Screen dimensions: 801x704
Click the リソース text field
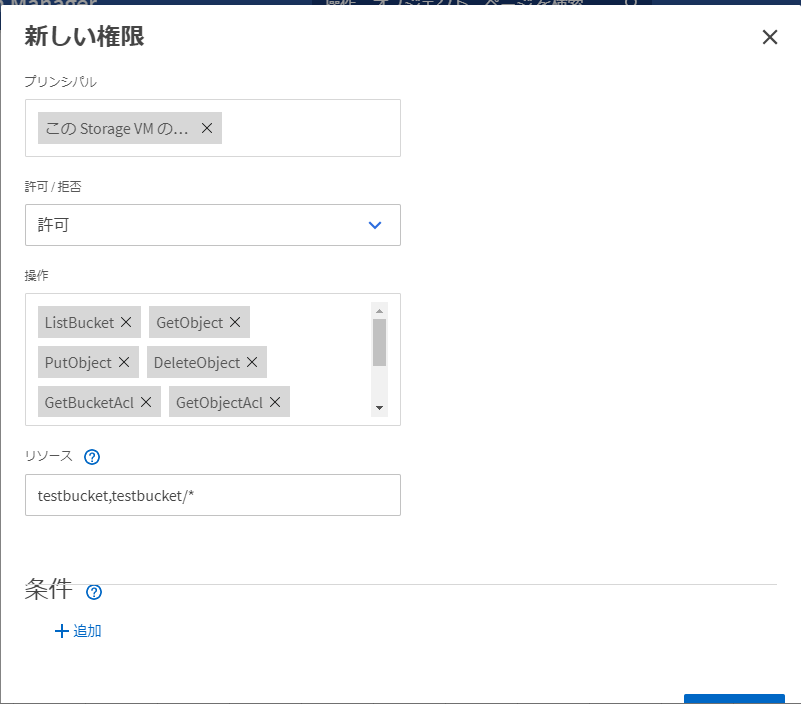click(x=213, y=495)
